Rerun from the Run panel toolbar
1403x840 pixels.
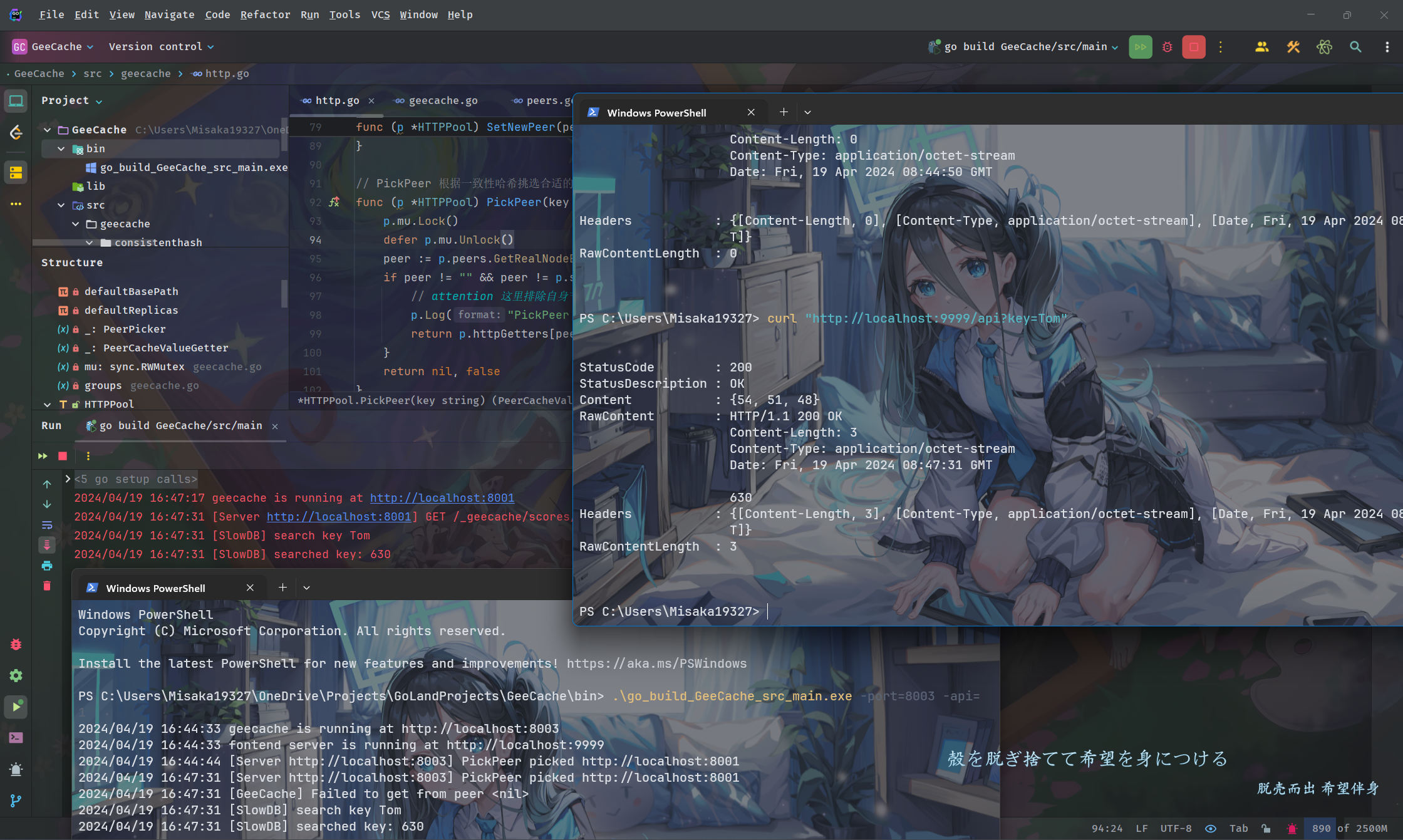(43, 456)
